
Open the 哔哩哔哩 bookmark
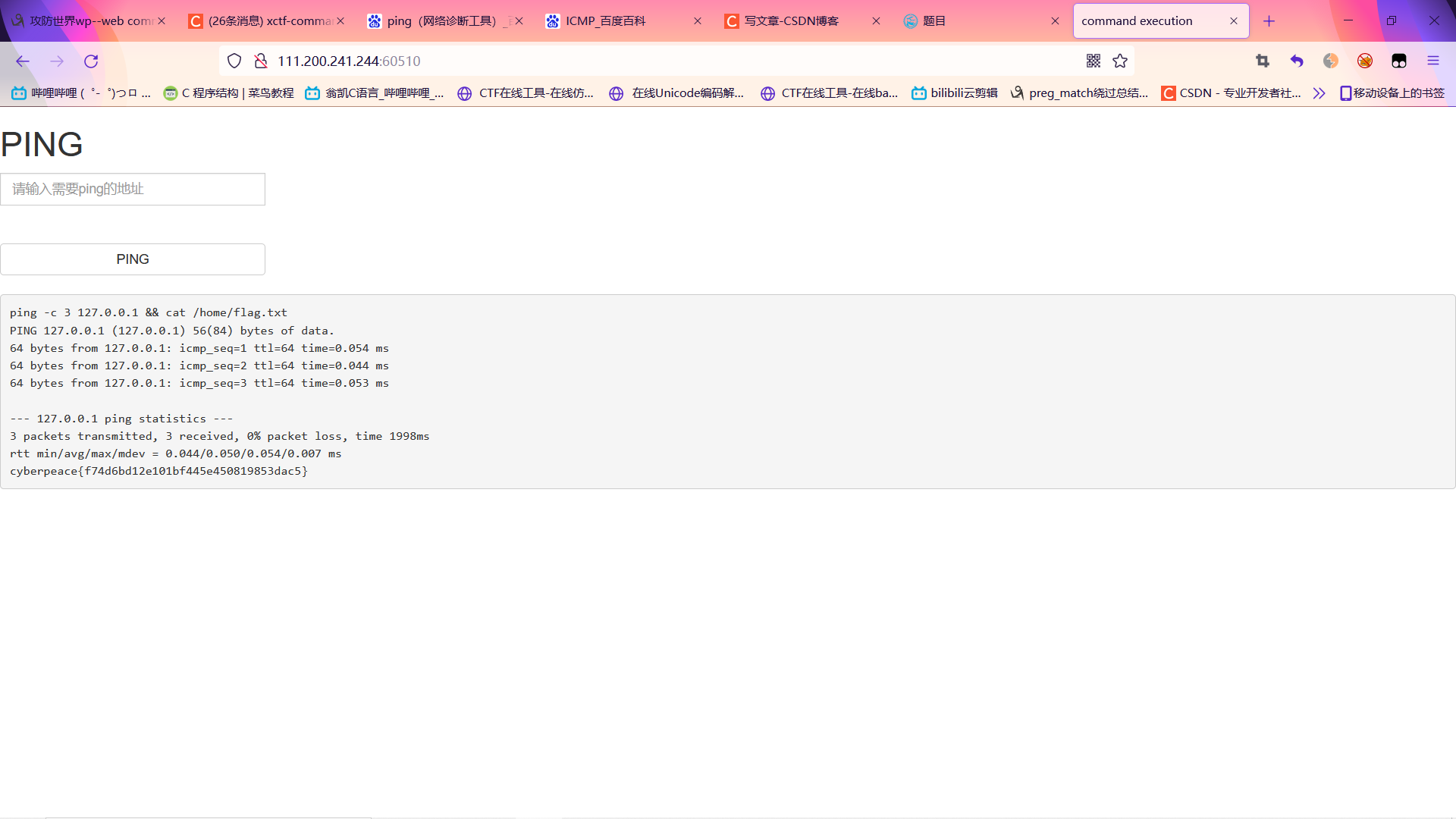(81, 93)
